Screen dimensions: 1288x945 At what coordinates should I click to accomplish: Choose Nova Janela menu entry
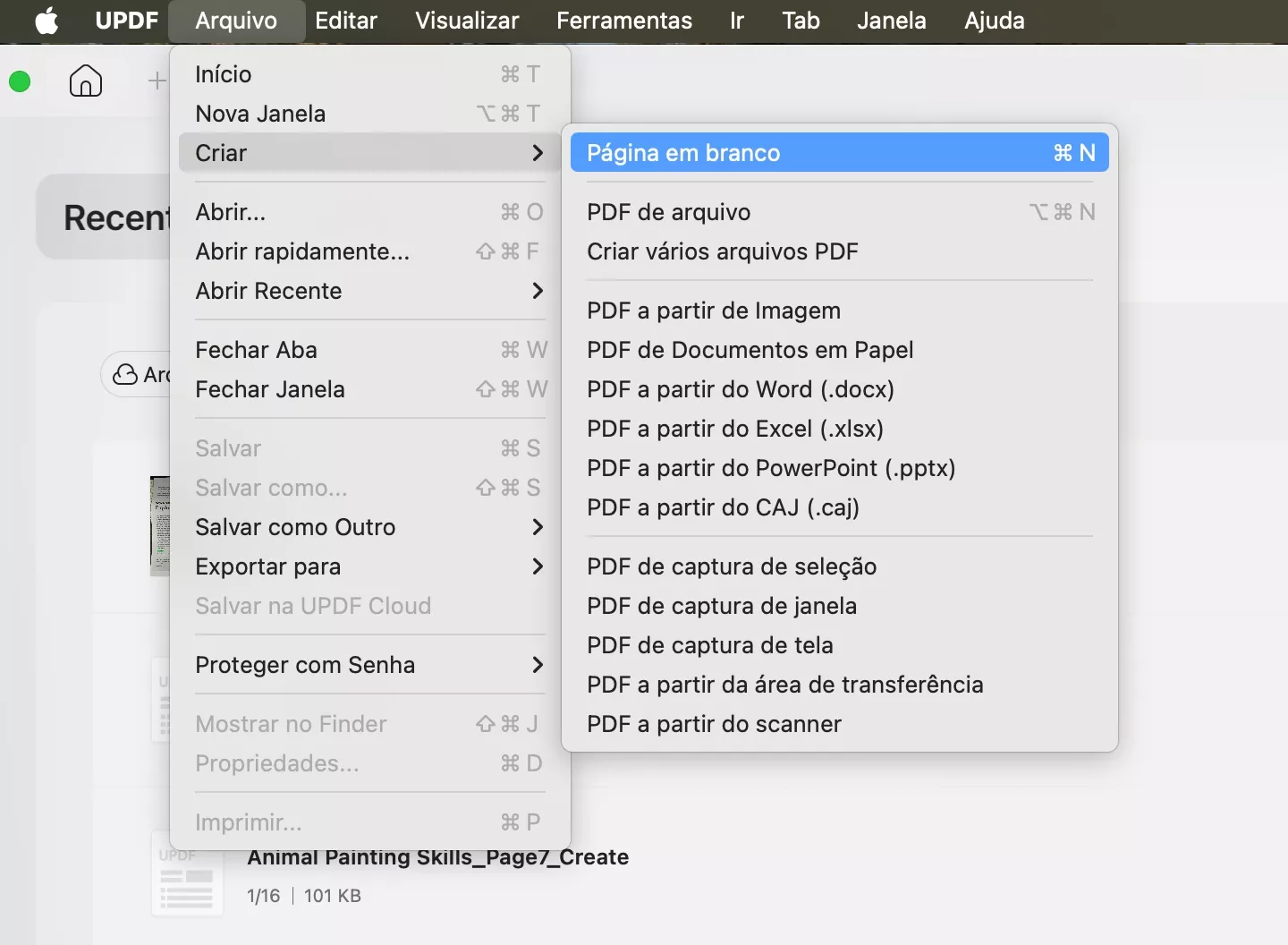point(370,114)
